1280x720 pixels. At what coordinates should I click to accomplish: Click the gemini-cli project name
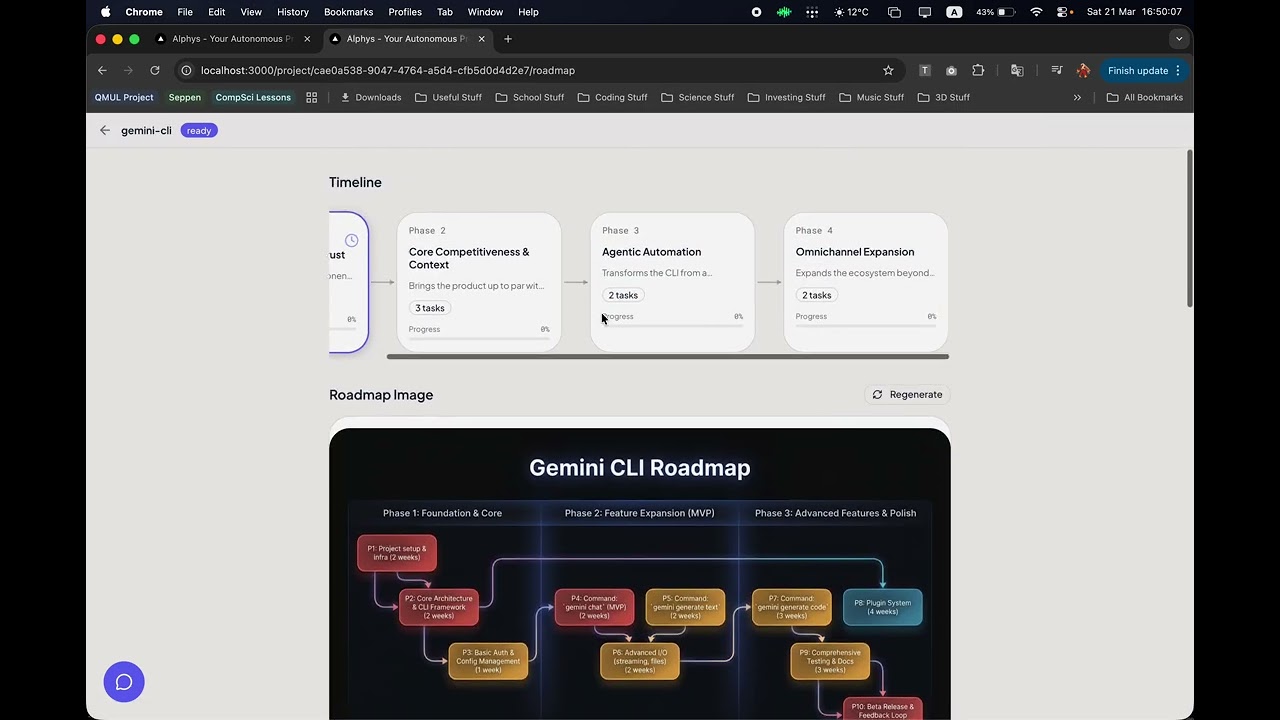tap(146, 130)
